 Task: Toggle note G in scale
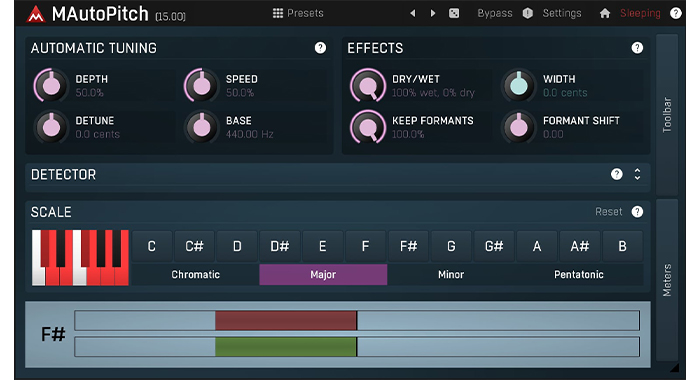(451, 246)
